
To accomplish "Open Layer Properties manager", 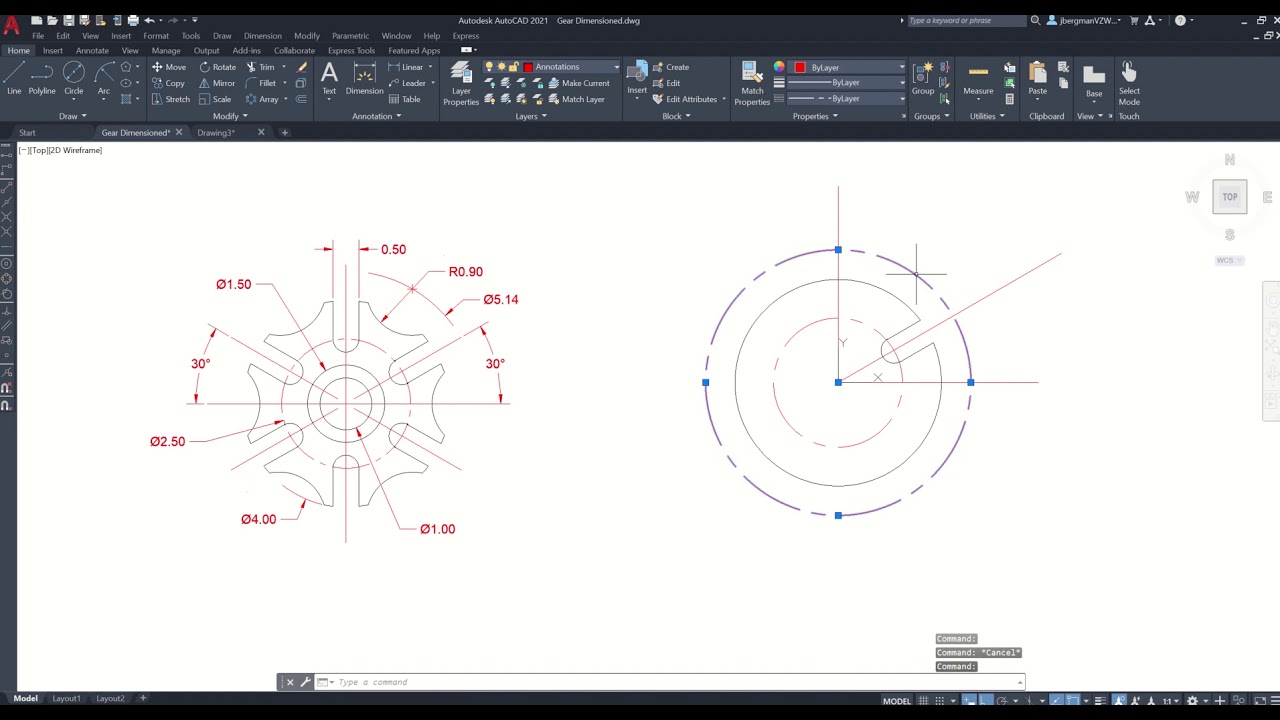I will [461, 82].
